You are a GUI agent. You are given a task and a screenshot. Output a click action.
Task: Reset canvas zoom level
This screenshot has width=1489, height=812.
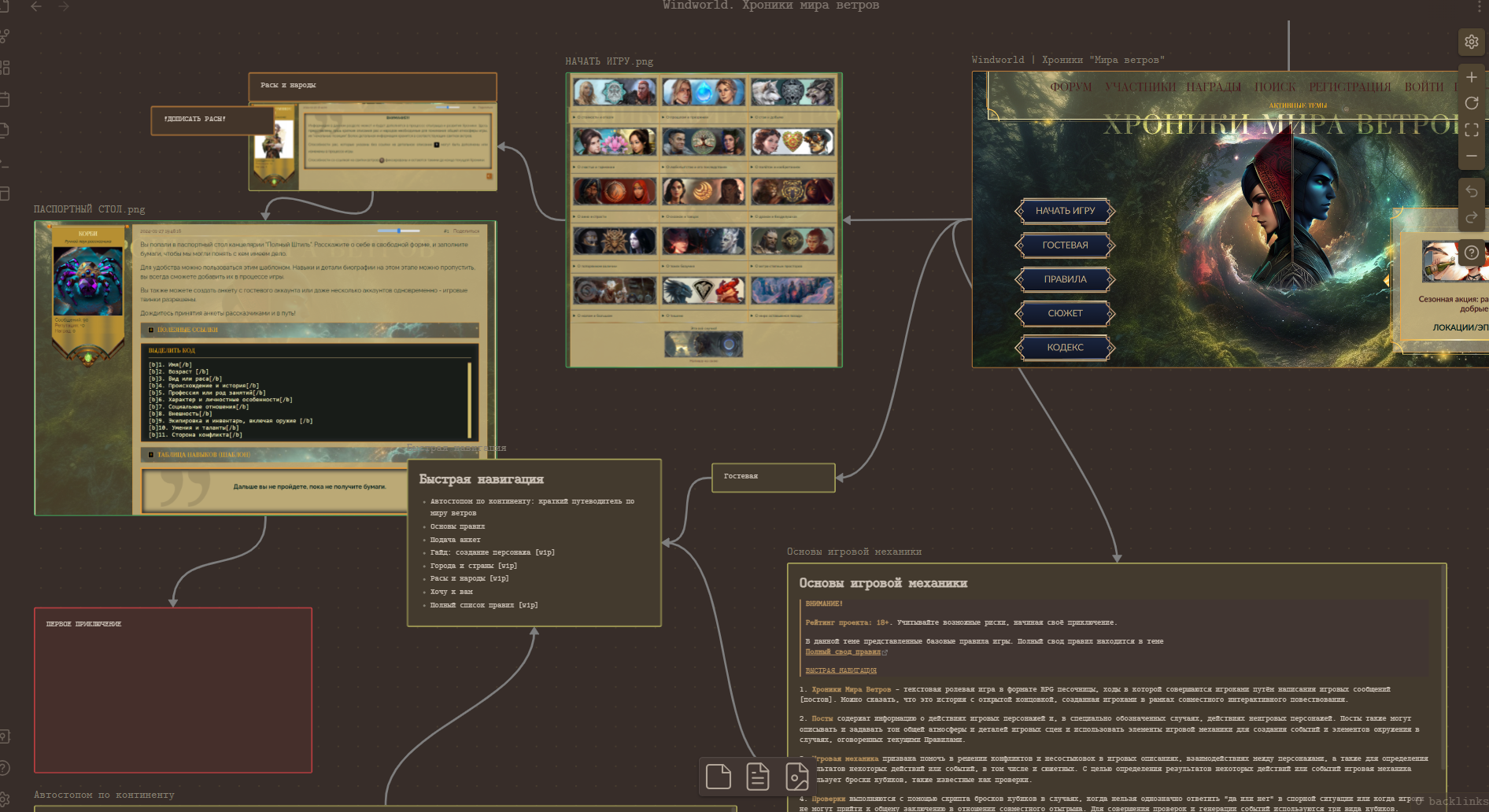1471,103
